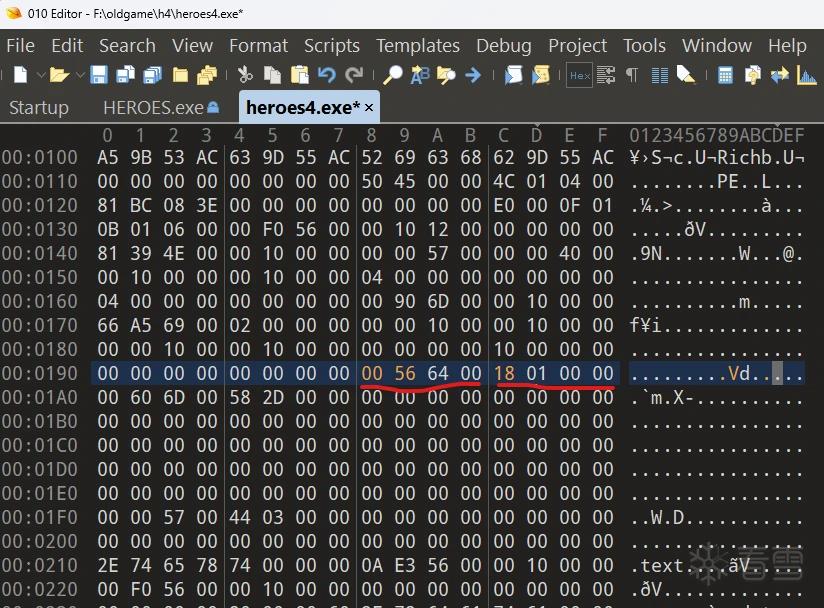Click the grey Redo arrow icon

(354, 75)
